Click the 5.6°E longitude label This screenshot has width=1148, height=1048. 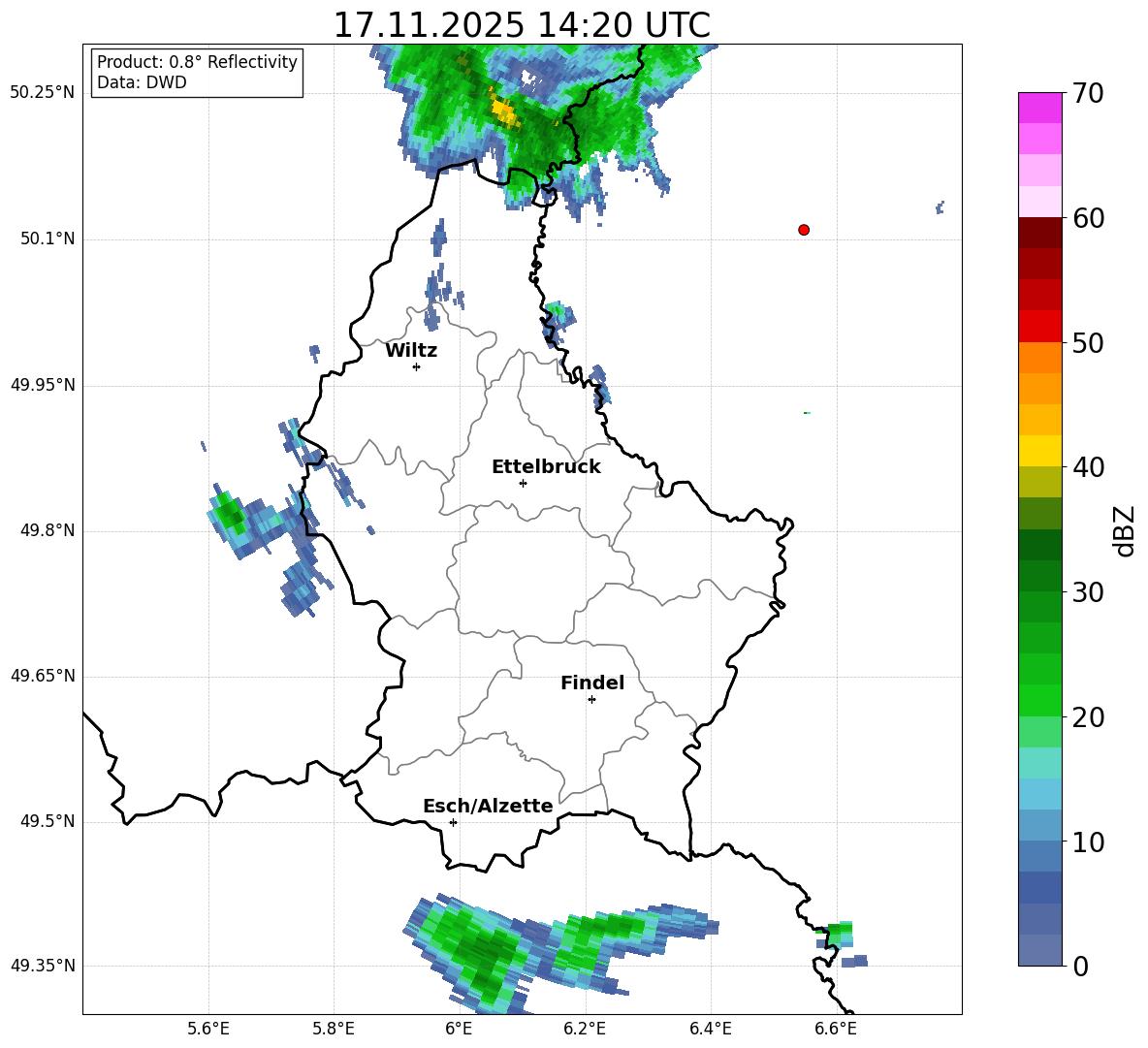208,1030
